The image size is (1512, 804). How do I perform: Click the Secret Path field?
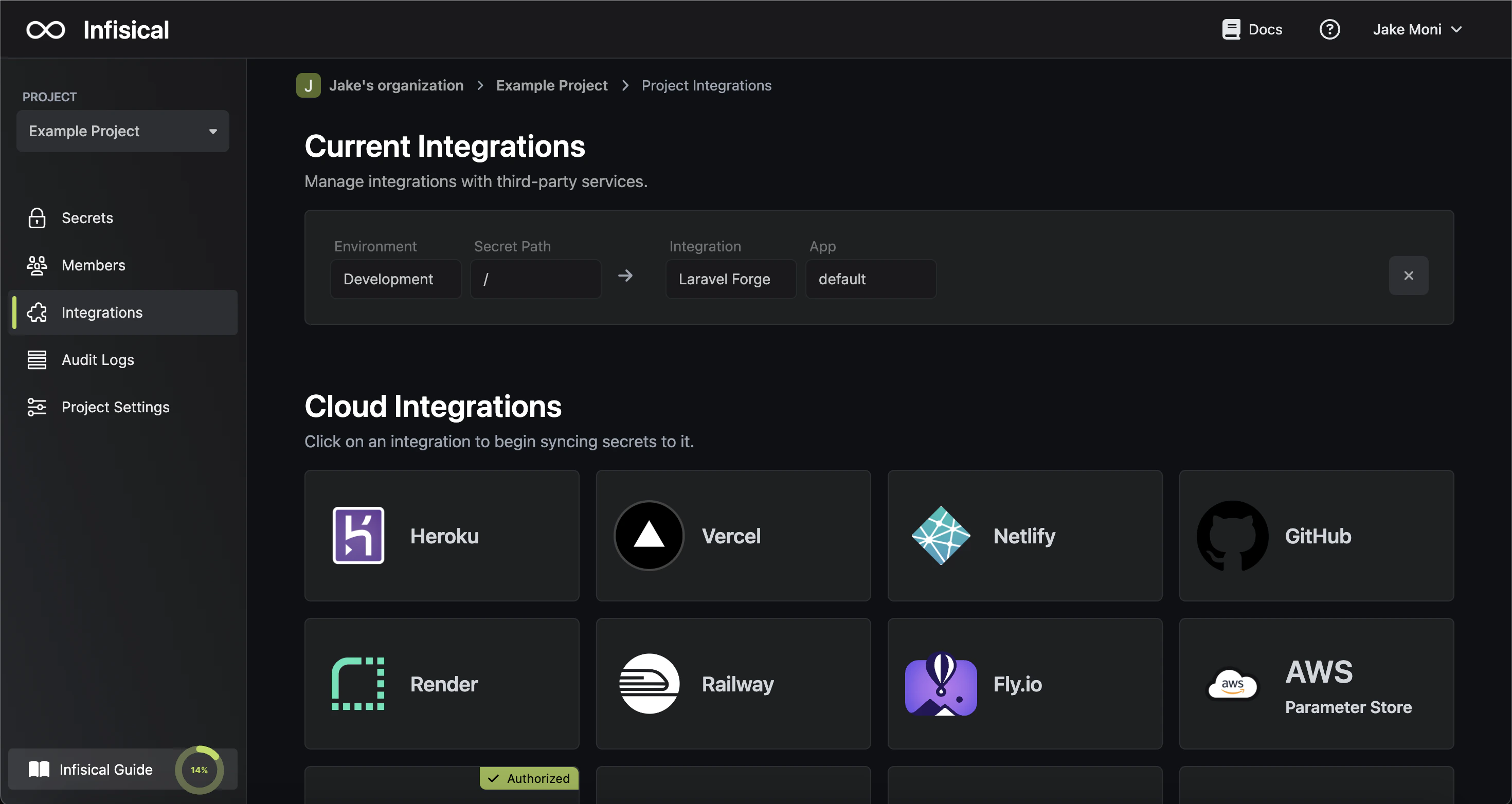(535, 279)
